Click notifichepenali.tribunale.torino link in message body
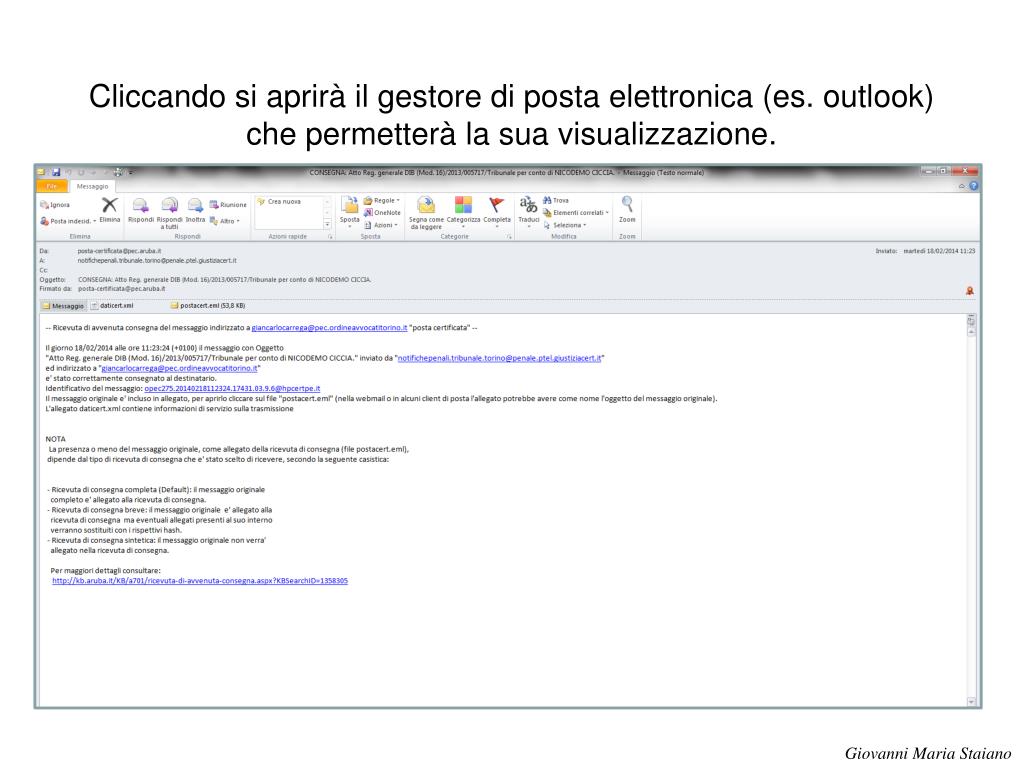 pos(500,358)
